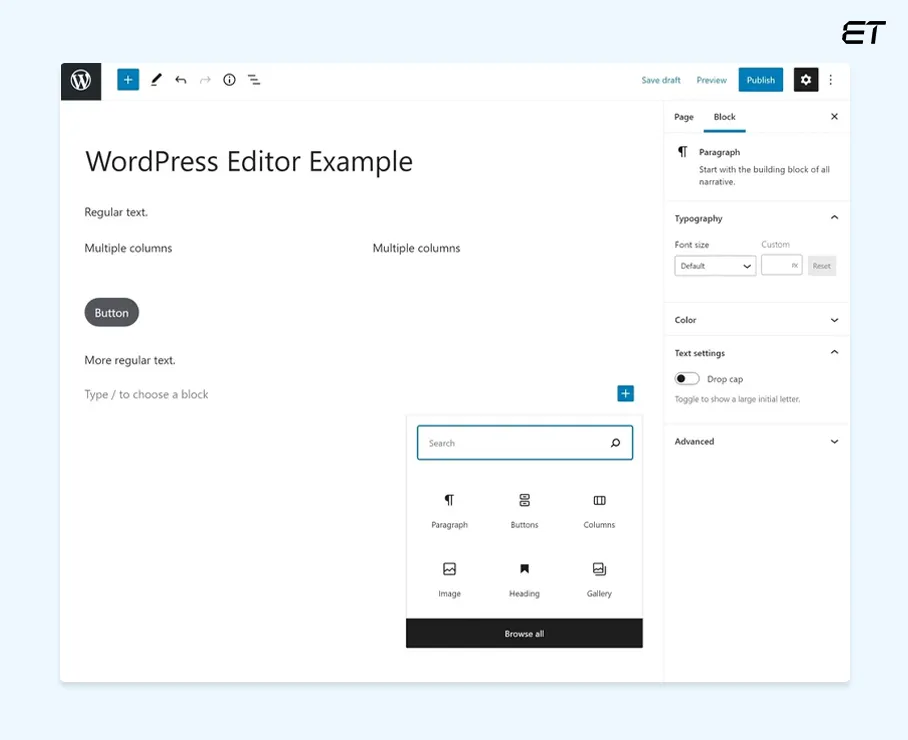
Task: Click the Custom font size field
Action: click(781, 265)
